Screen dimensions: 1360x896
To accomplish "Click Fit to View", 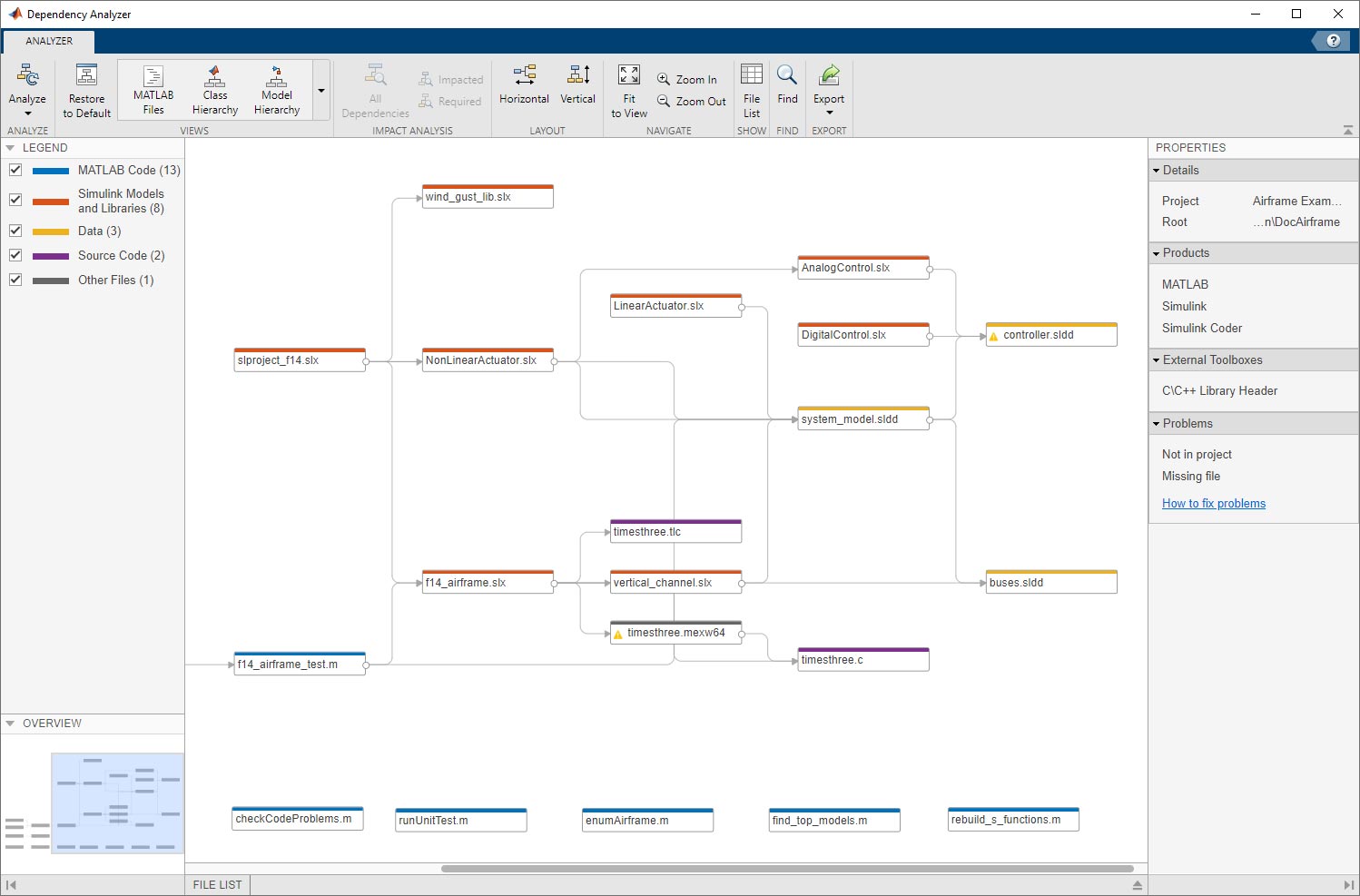I will 629,91.
